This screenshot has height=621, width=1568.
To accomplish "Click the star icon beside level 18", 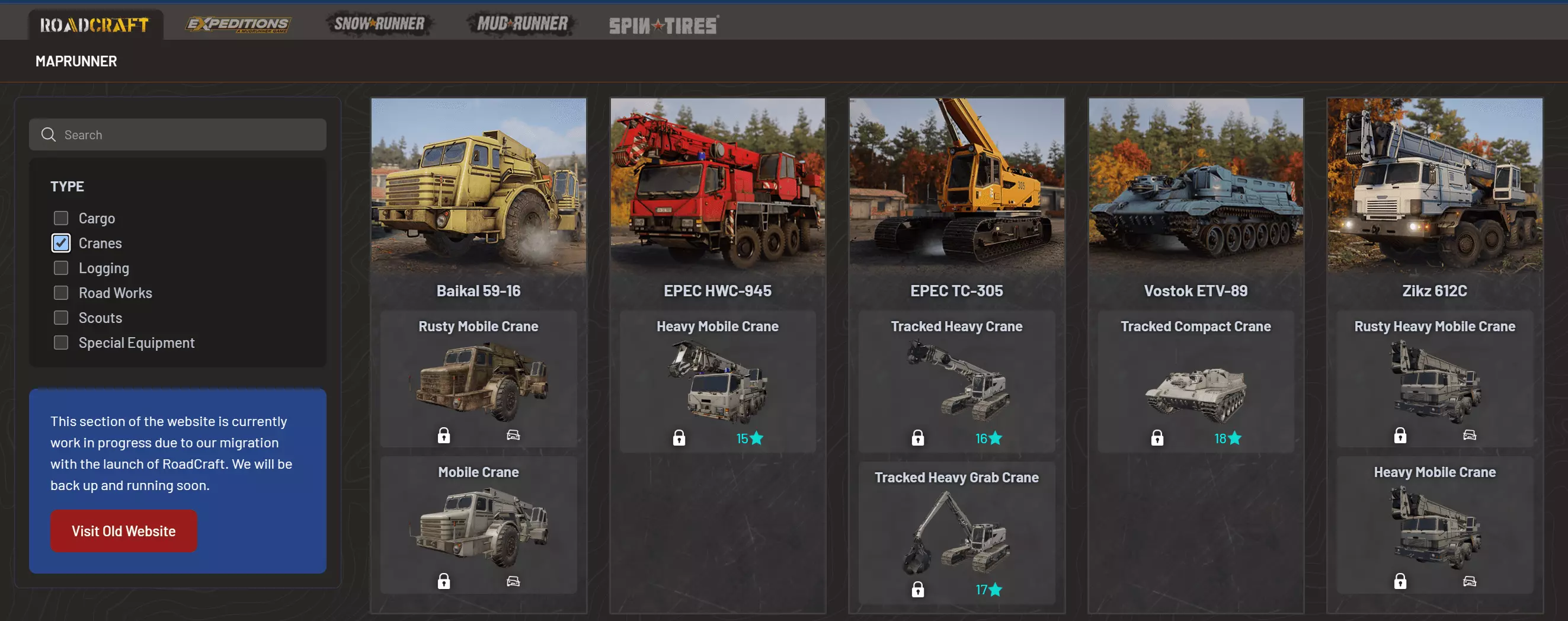I will point(1234,438).
